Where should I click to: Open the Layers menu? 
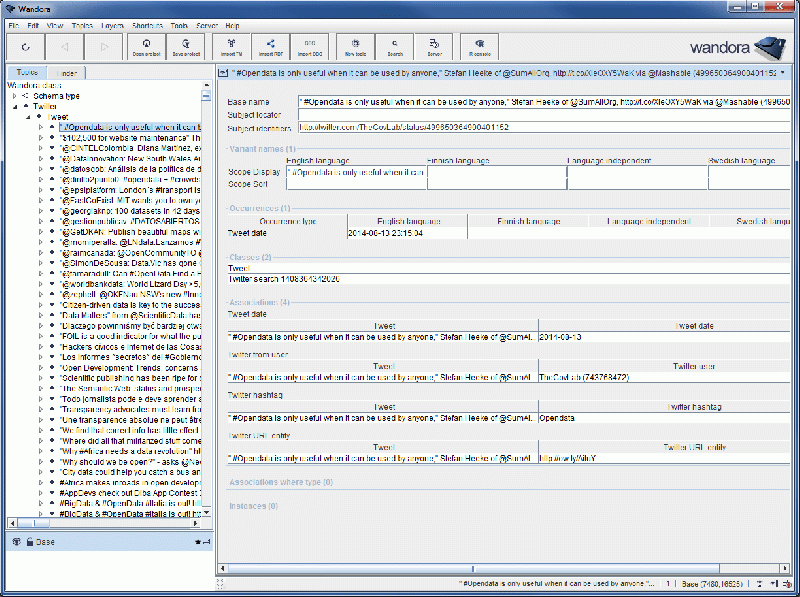(x=112, y=24)
